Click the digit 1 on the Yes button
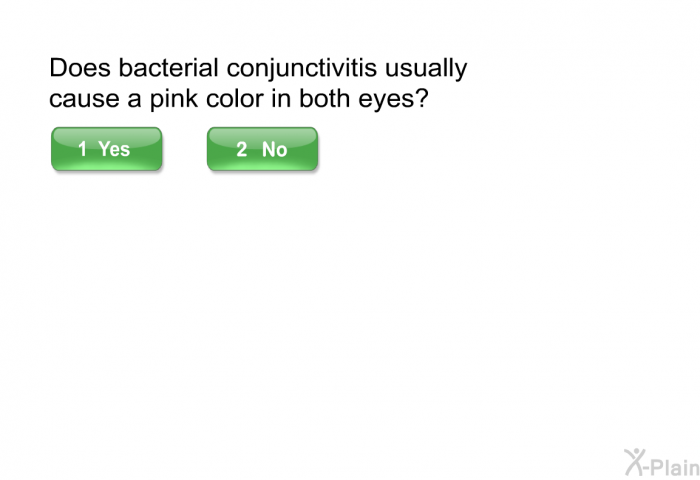 tap(83, 149)
